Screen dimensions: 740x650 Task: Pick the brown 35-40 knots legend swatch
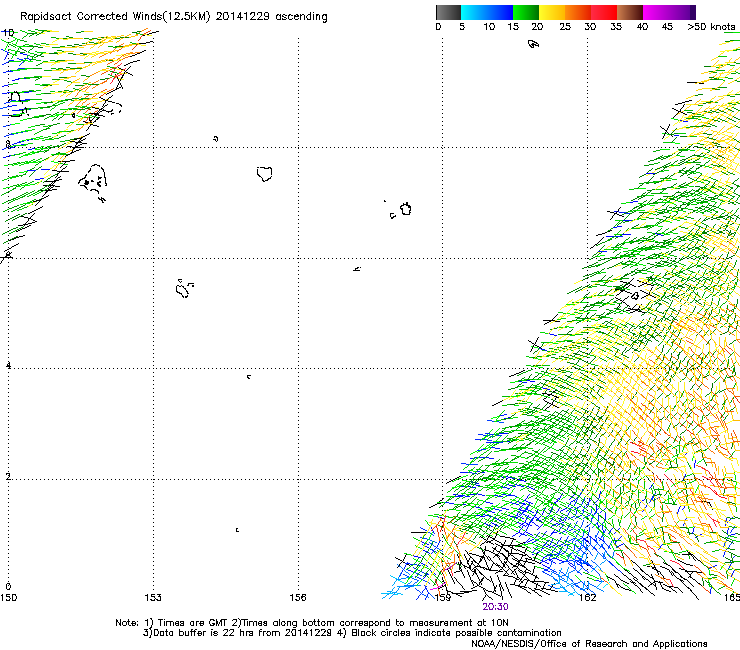(630, 12)
